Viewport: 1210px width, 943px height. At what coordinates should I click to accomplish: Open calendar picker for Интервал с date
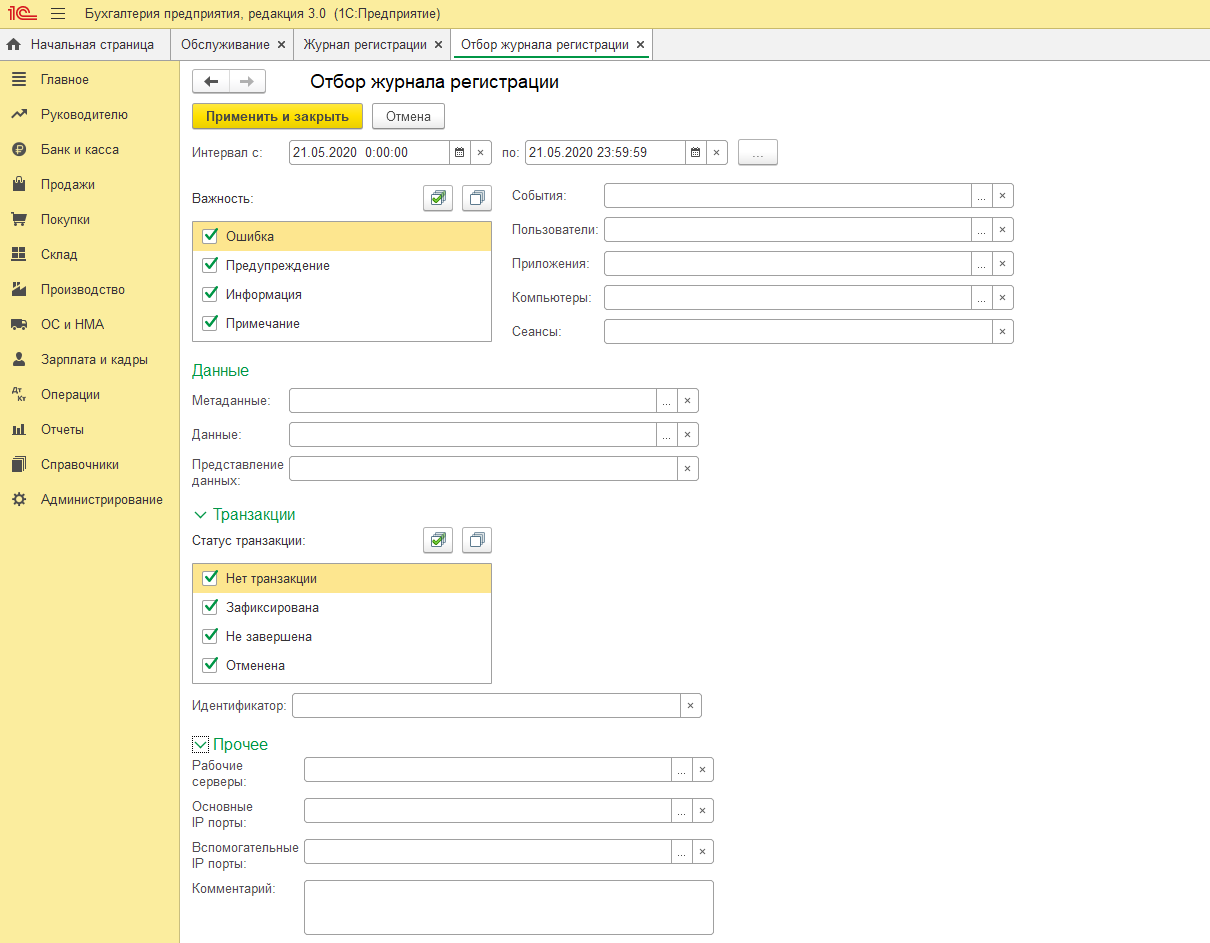coord(459,153)
